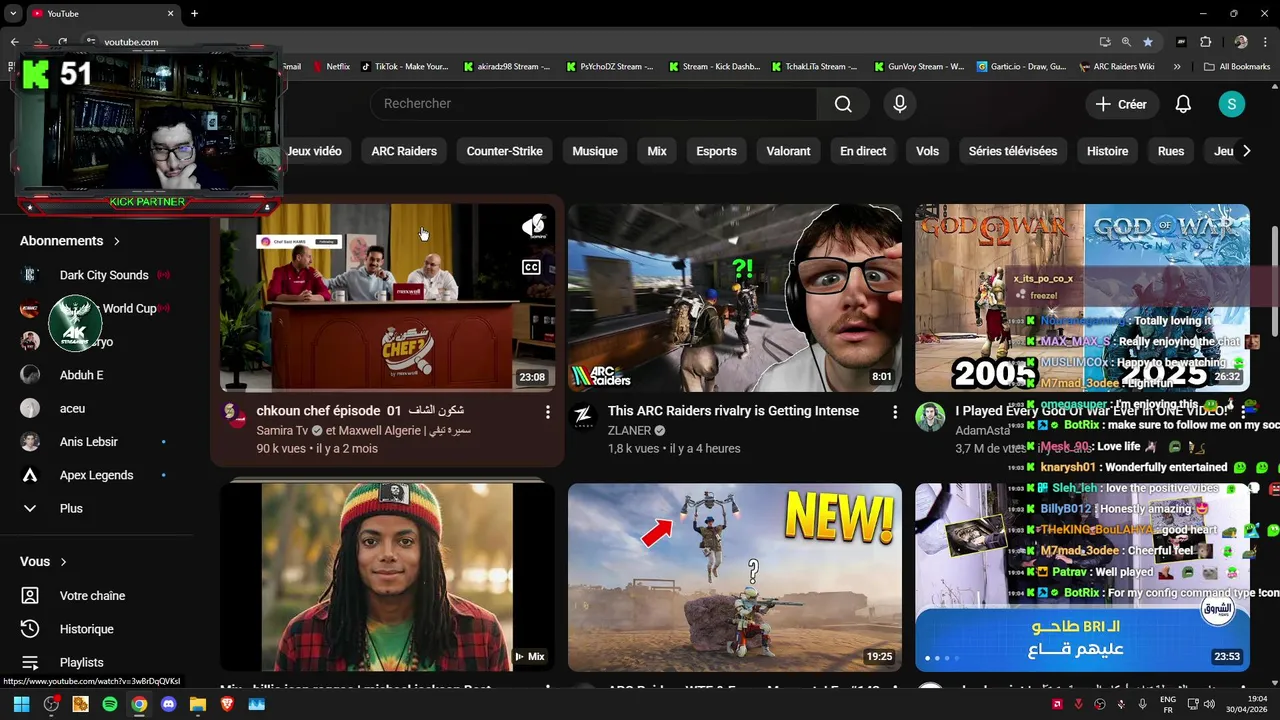
Task: Open All Bookmarks folder
Action: point(1237,67)
